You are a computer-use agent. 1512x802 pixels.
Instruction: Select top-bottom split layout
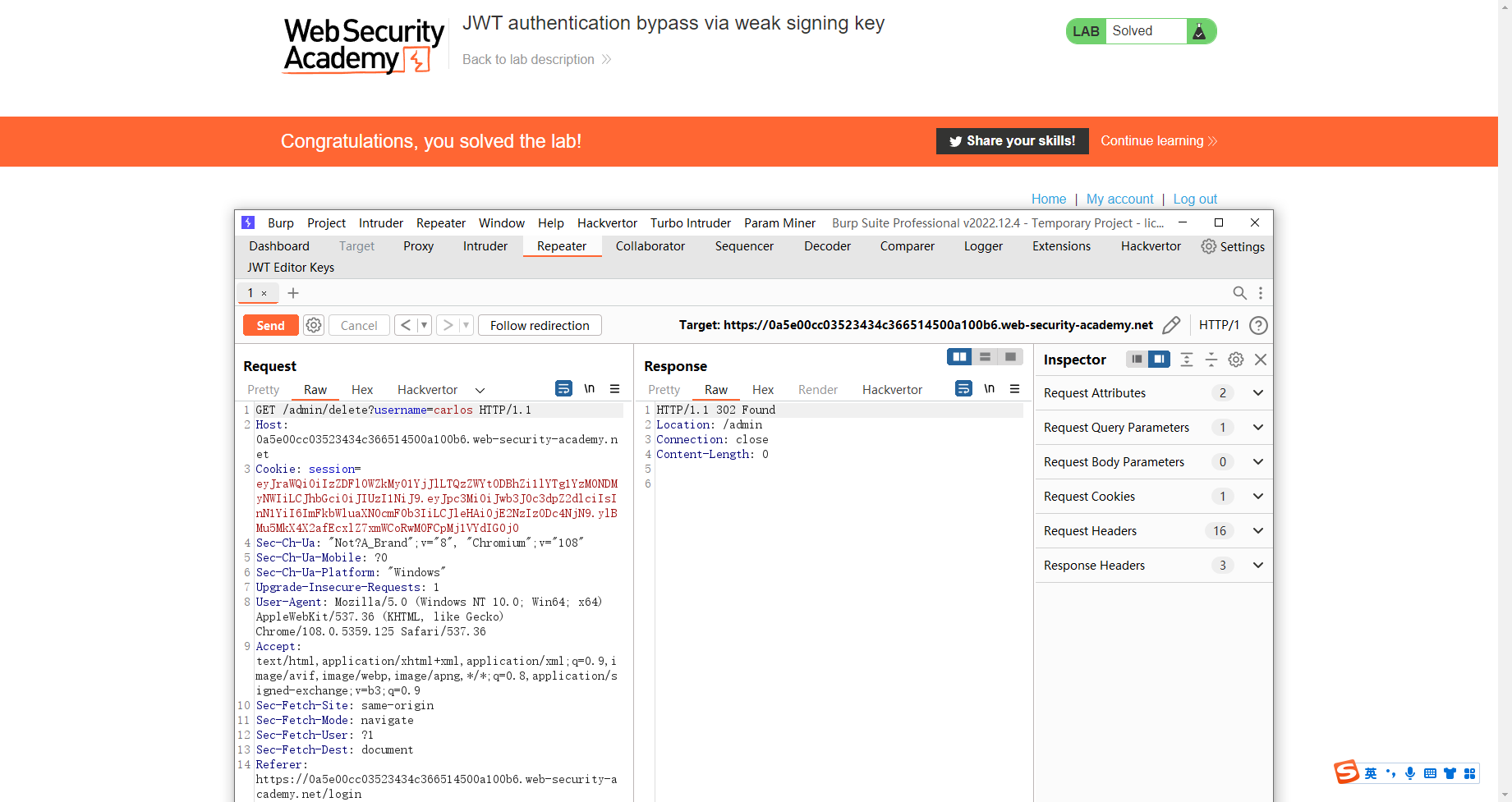[985, 356]
